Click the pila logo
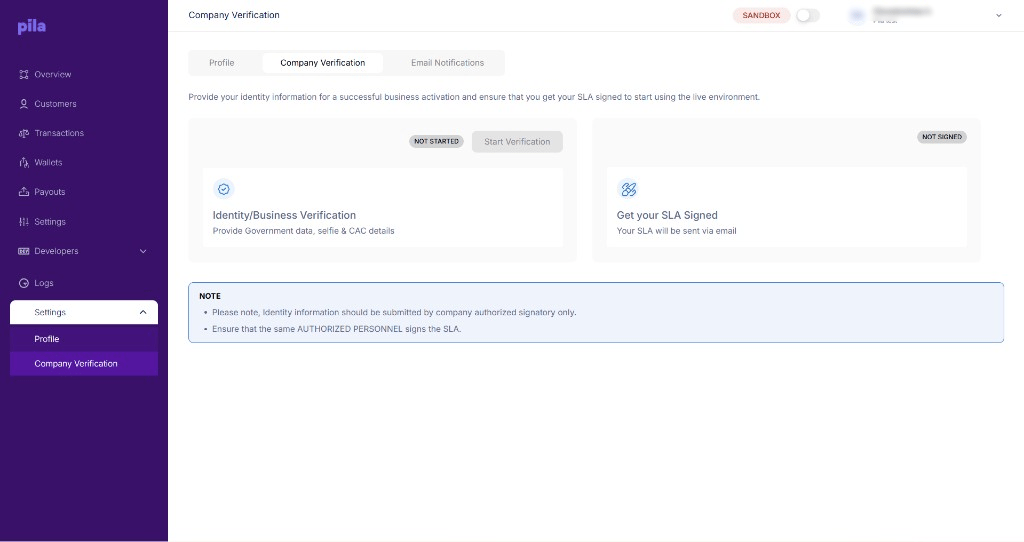 (x=31, y=26)
